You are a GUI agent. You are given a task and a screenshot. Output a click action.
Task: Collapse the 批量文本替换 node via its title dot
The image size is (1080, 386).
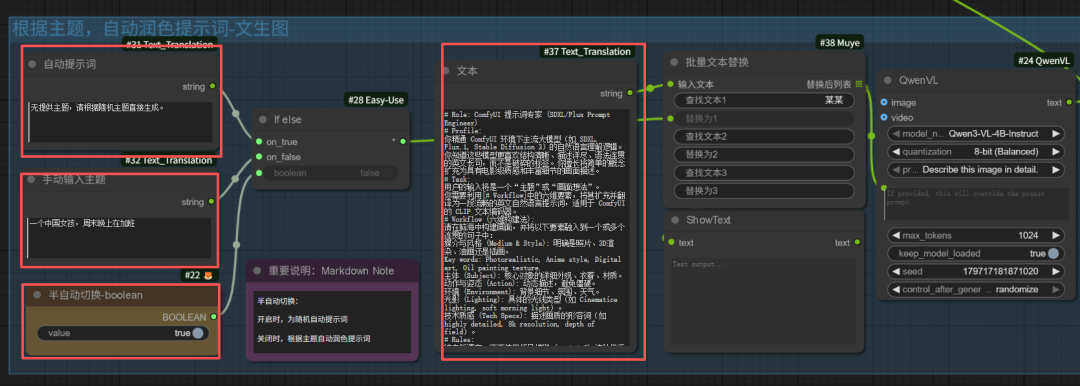675,63
